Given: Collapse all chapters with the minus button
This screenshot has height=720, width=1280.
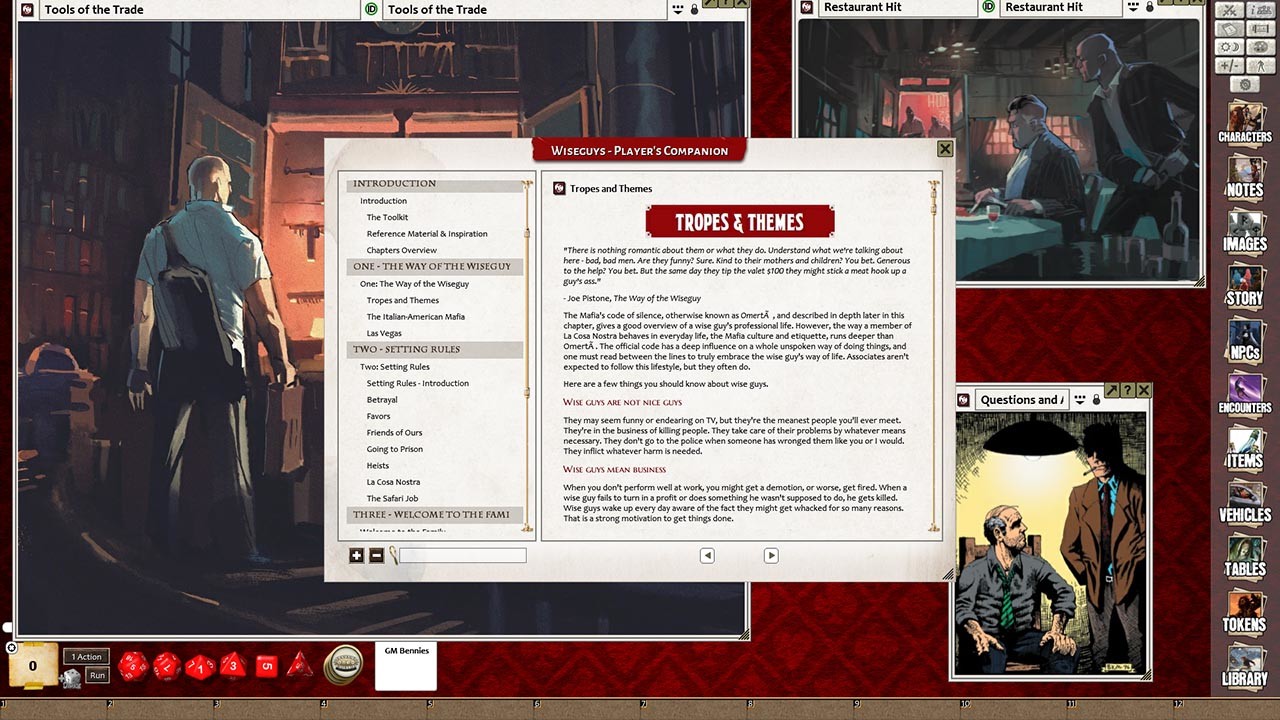Looking at the screenshot, I should (x=376, y=556).
